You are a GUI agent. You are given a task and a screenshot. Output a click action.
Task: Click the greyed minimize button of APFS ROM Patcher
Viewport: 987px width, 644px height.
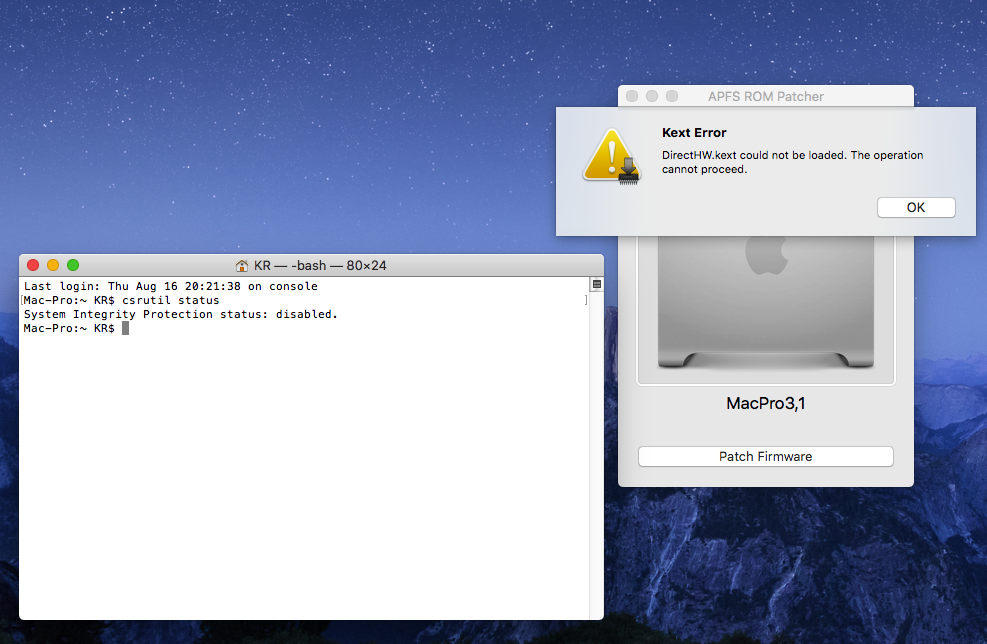pyautogui.click(x=652, y=96)
